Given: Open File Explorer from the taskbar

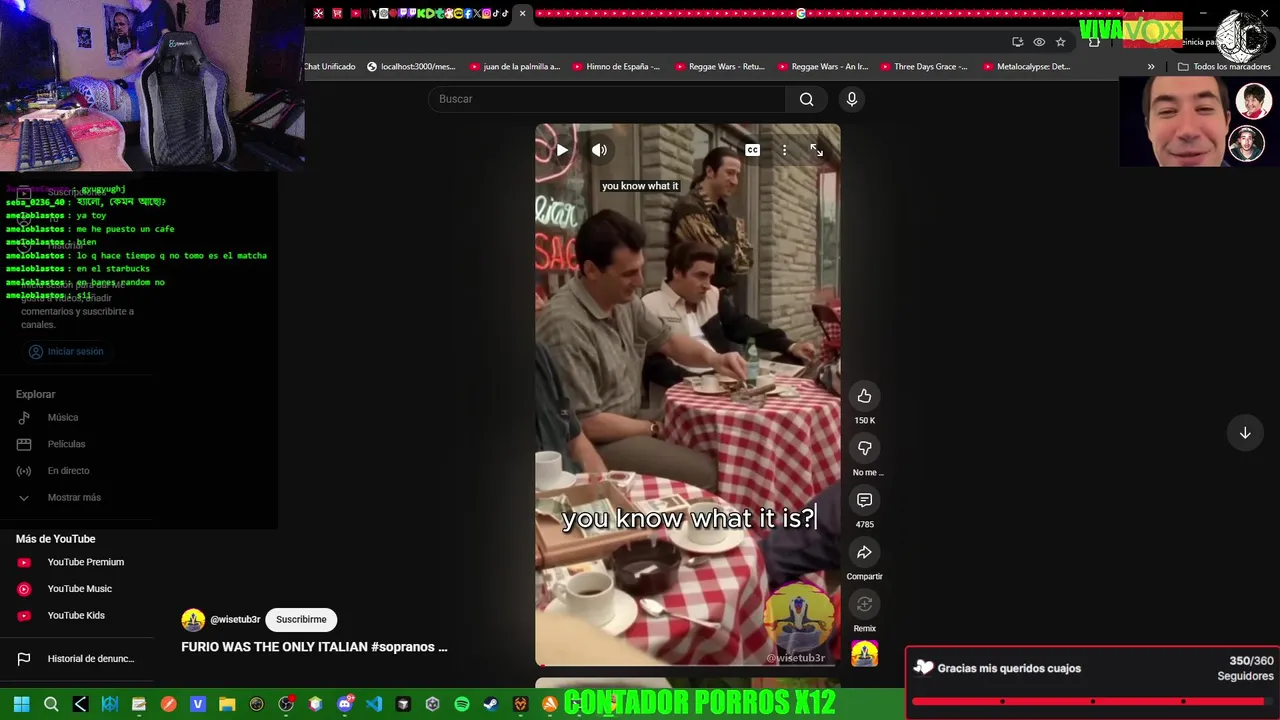Looking at the screenshot, I should coord(227,704).
